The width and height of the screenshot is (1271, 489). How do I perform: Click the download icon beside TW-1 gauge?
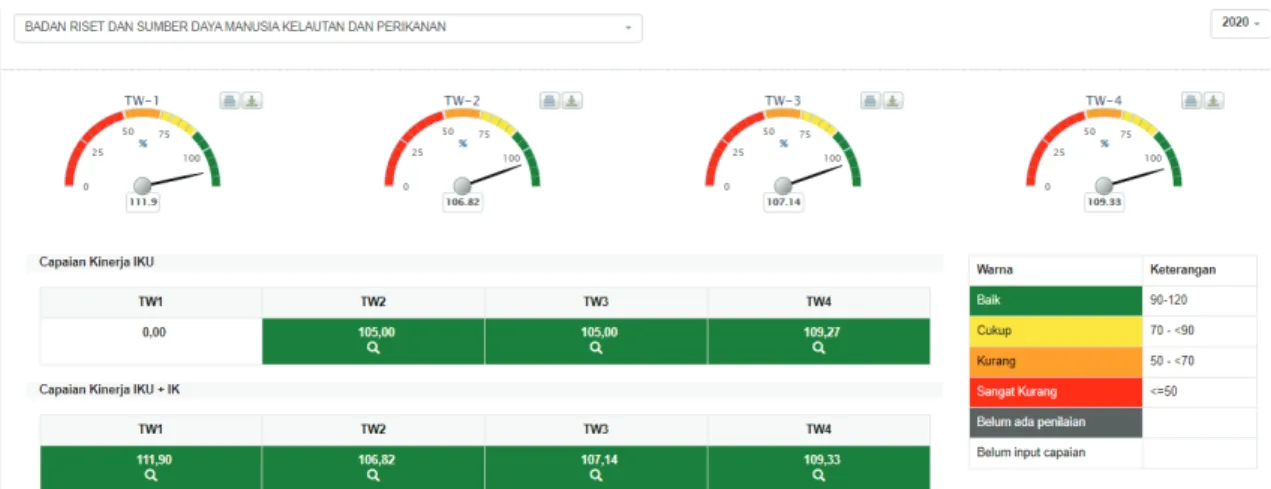tap(252, 101)
